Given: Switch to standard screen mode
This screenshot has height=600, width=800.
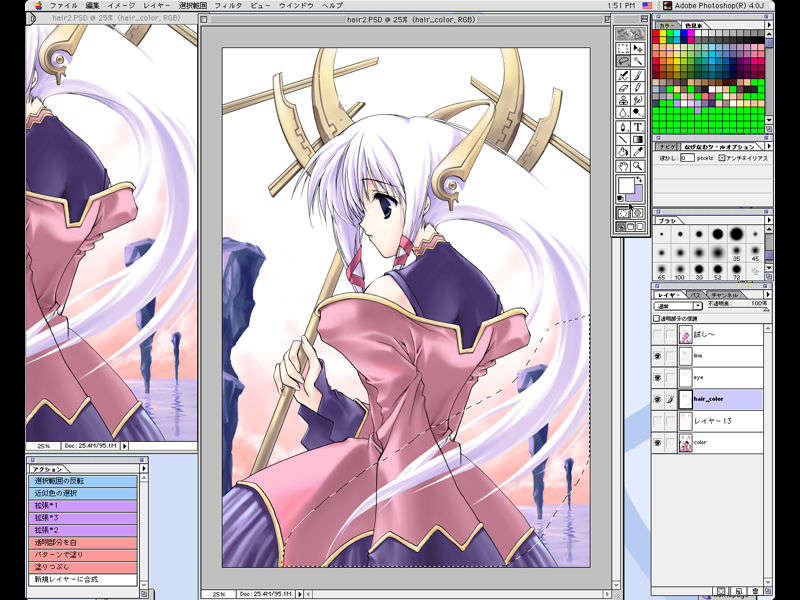Looking at the screenshot, I should coord(621,227).
